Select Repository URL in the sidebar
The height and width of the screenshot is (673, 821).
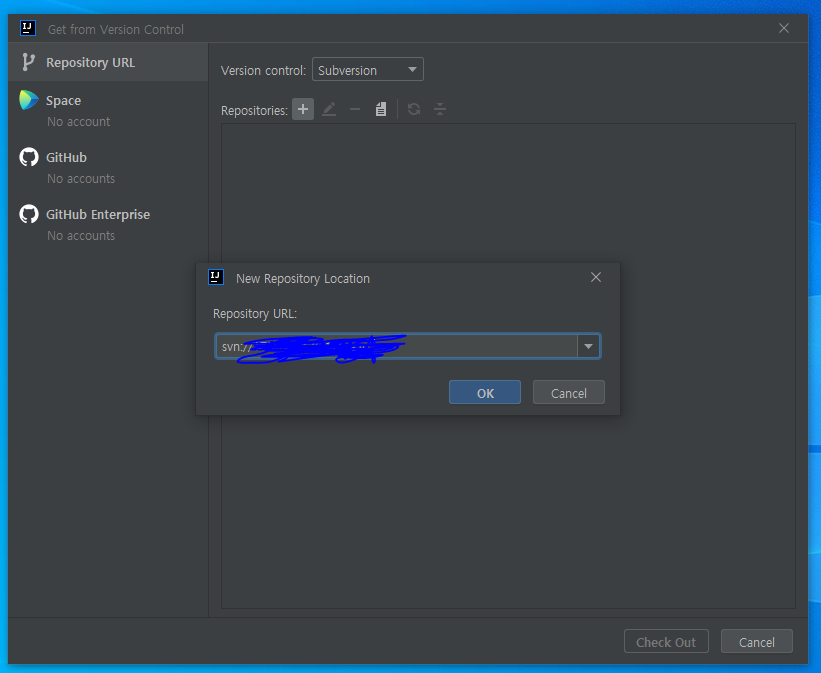[x=108, y=62]
